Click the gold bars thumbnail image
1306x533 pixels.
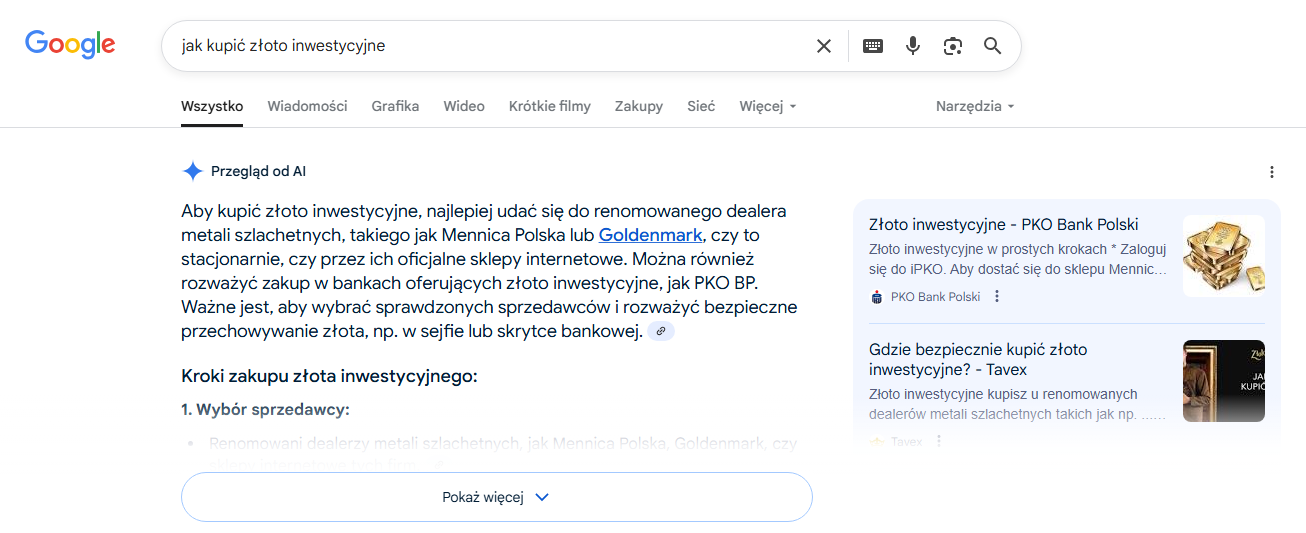(x=1224, y=256)
